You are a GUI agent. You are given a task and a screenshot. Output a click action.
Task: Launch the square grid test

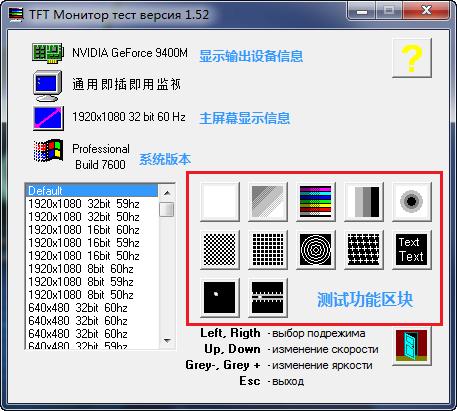[268, 250]
